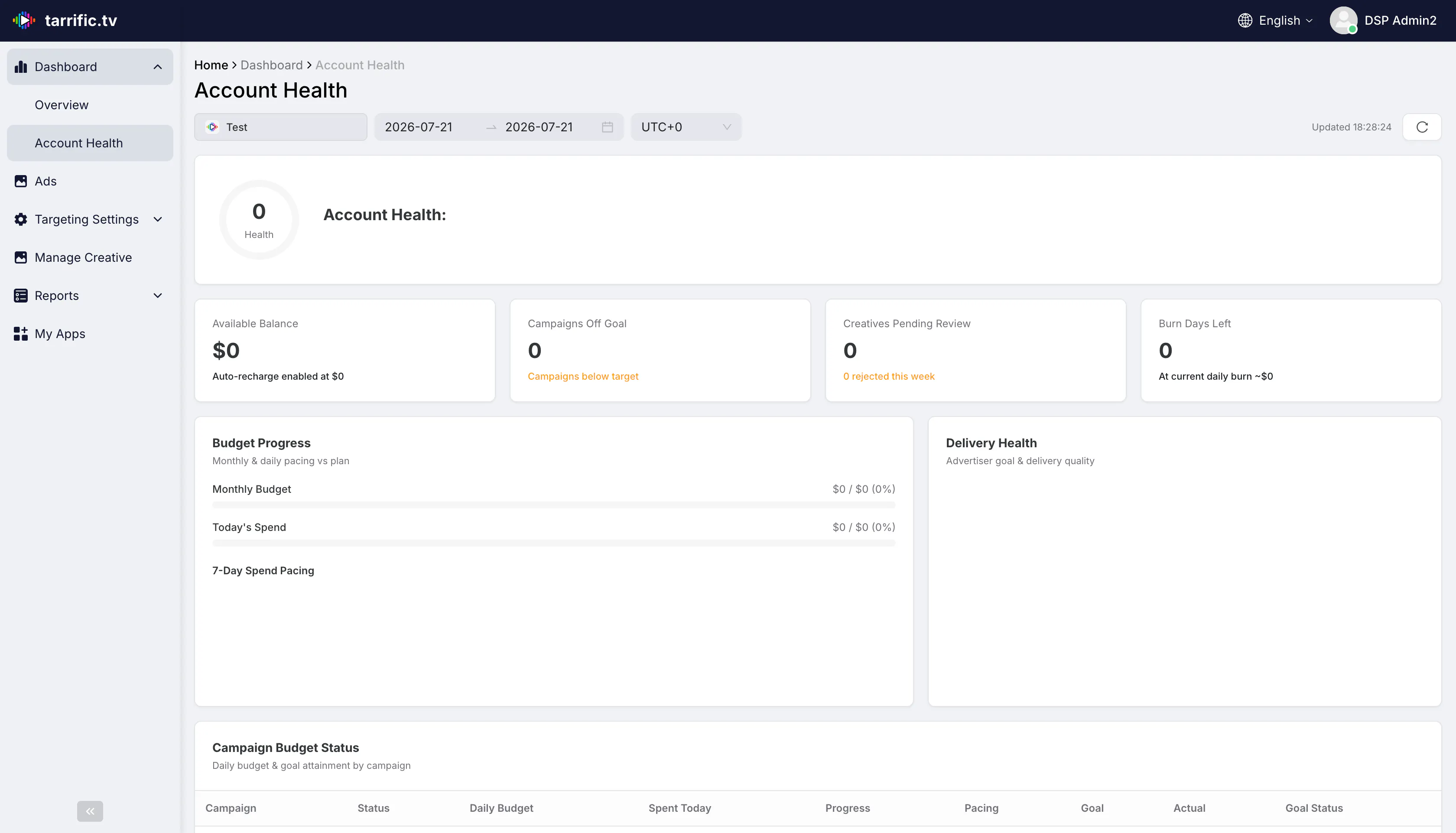Click the Progress column header

[x=848, y=808]
